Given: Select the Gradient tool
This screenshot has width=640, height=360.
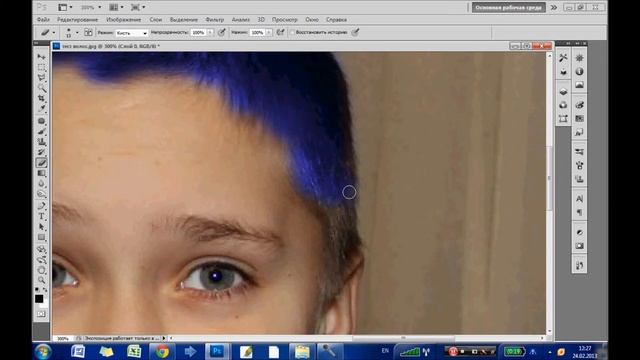Looking at the screenshot, I should point(41,173).
